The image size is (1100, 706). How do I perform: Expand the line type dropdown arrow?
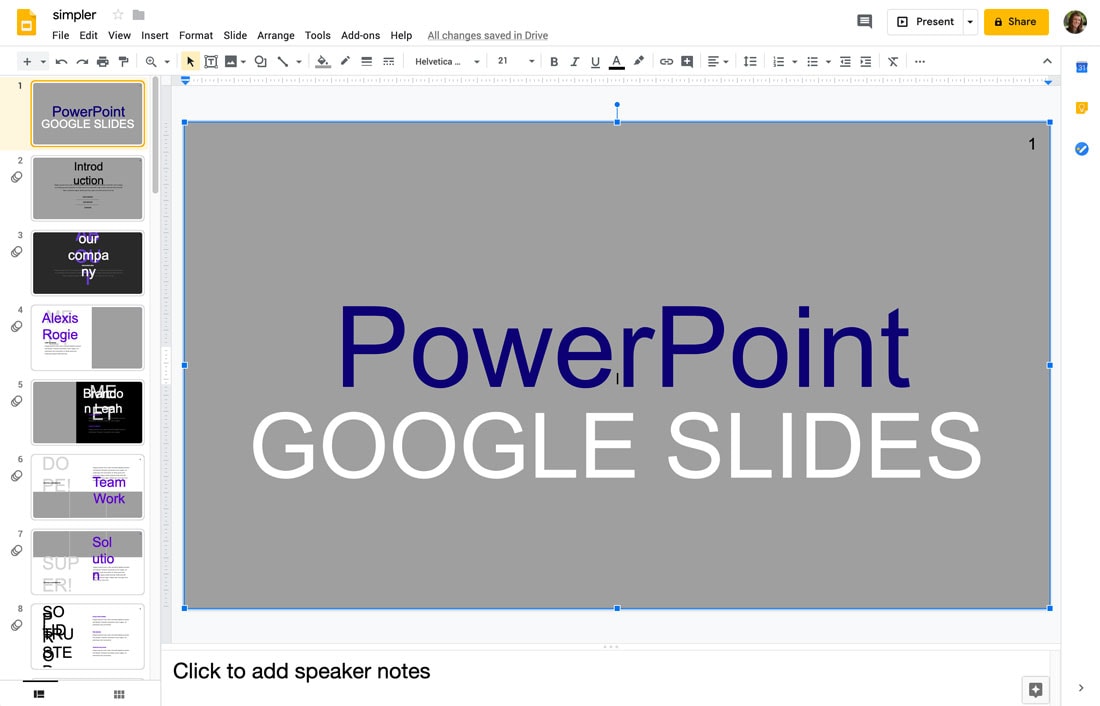(299, 62)
